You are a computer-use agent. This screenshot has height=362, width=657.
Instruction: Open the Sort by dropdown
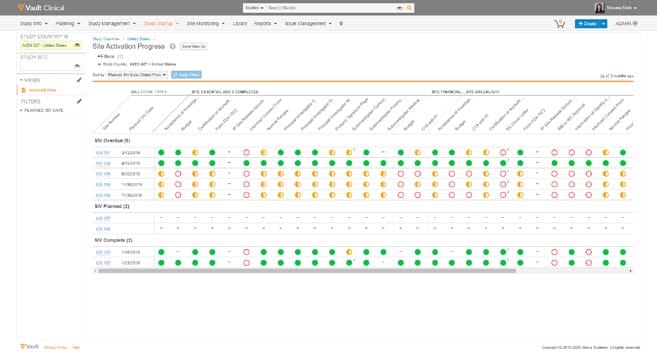[137, 75]
